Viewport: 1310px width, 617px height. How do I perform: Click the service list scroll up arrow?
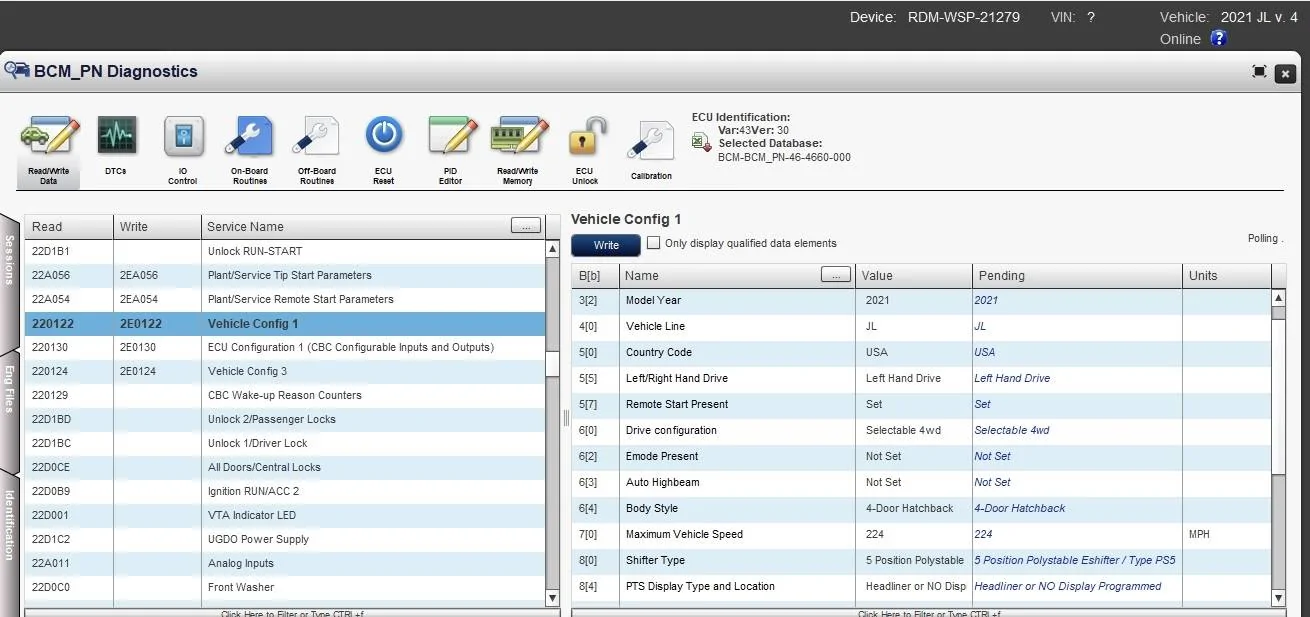552,249
